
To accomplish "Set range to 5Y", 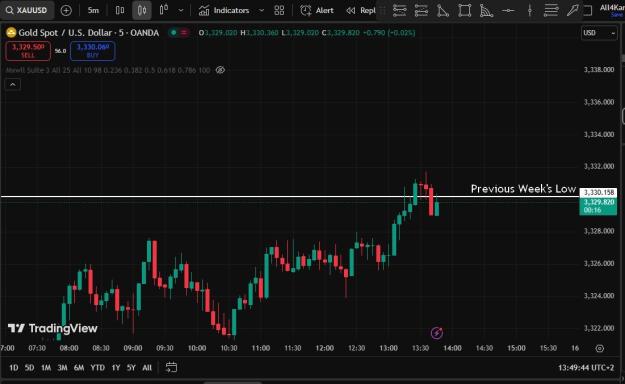I will pyautogui.click(x=131, y=368).
